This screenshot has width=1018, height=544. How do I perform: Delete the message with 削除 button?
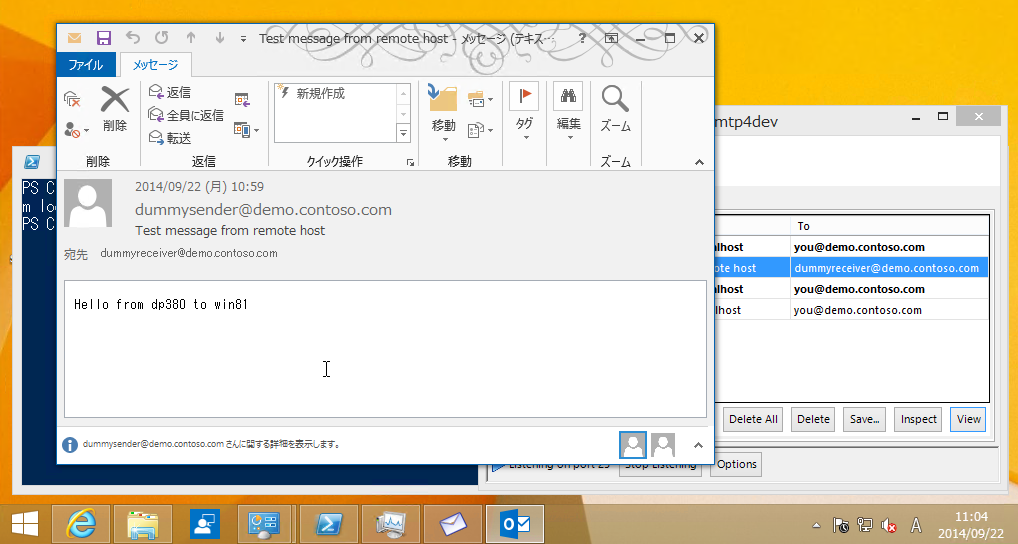[x=115, y=109]
